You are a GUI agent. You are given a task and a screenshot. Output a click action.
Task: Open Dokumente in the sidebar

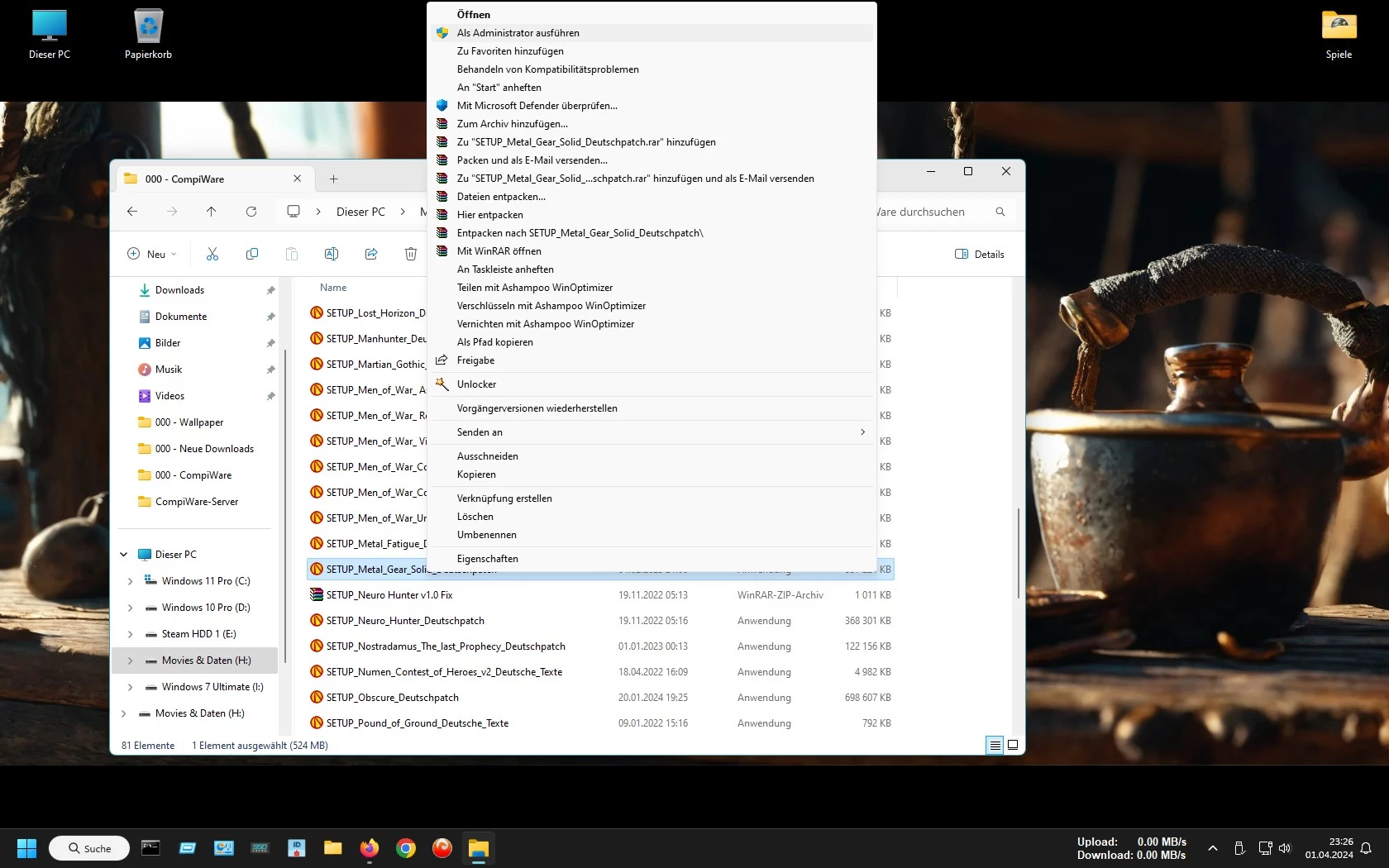(181, 317)
